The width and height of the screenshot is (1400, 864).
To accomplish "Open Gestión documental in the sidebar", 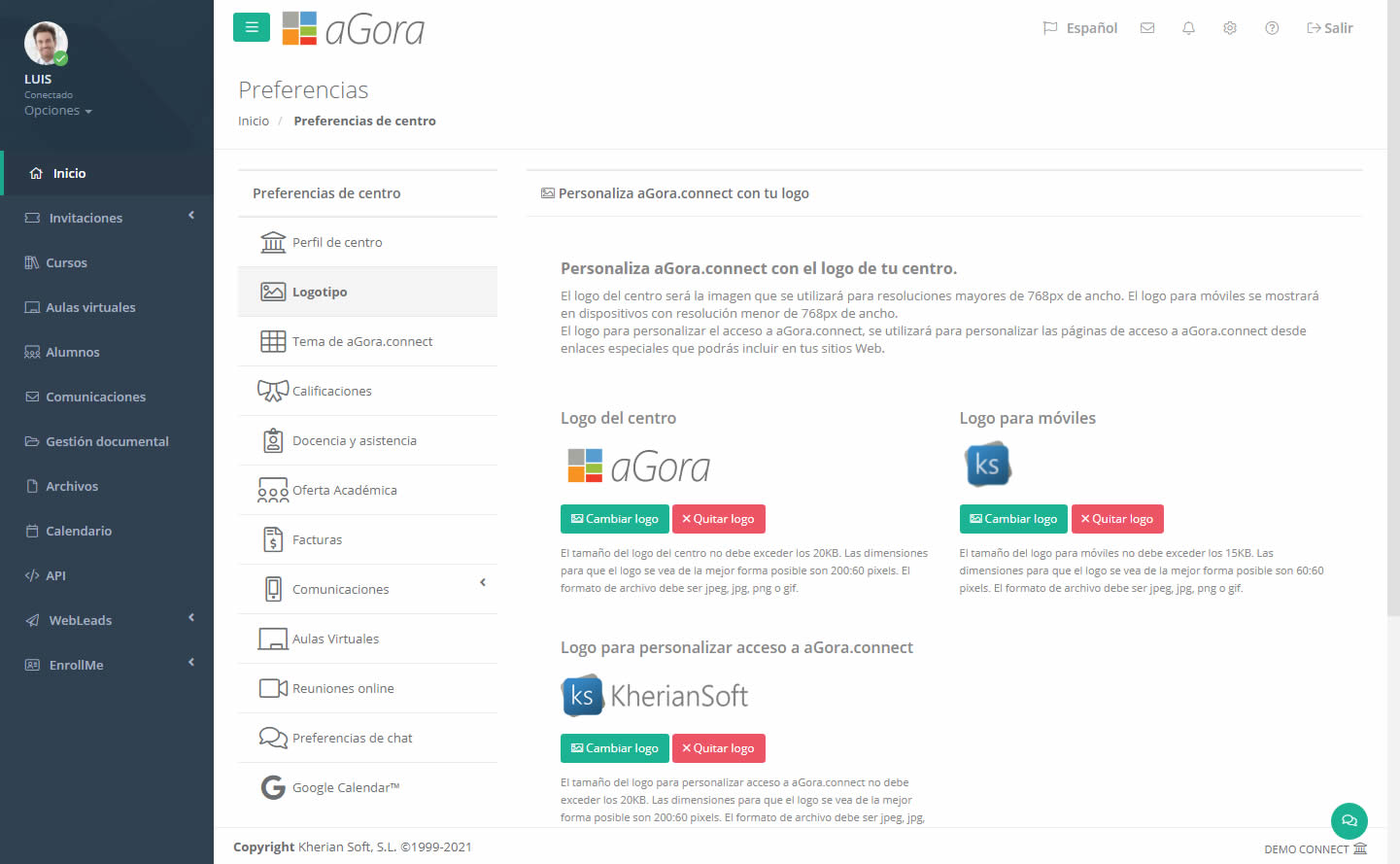I will [107, 441].
